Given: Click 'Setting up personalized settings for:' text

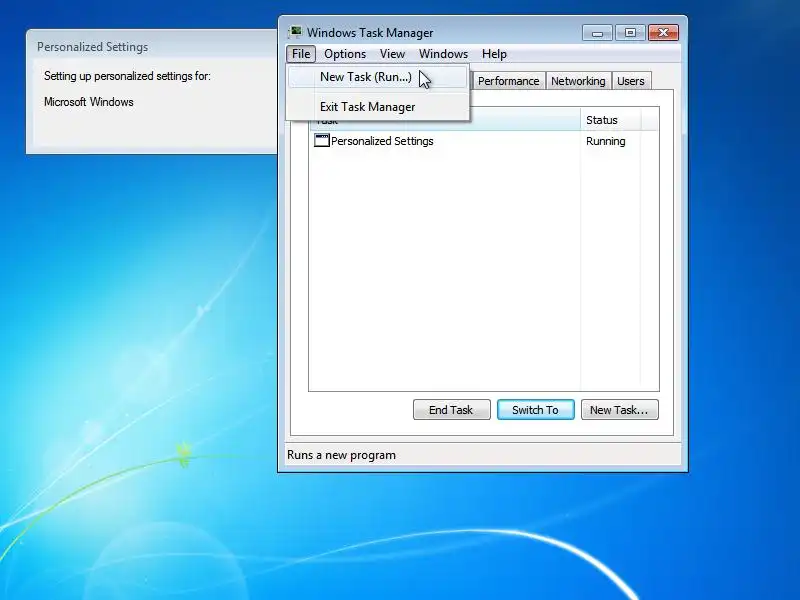Looking at the screenshot, I should pos(127,76).
